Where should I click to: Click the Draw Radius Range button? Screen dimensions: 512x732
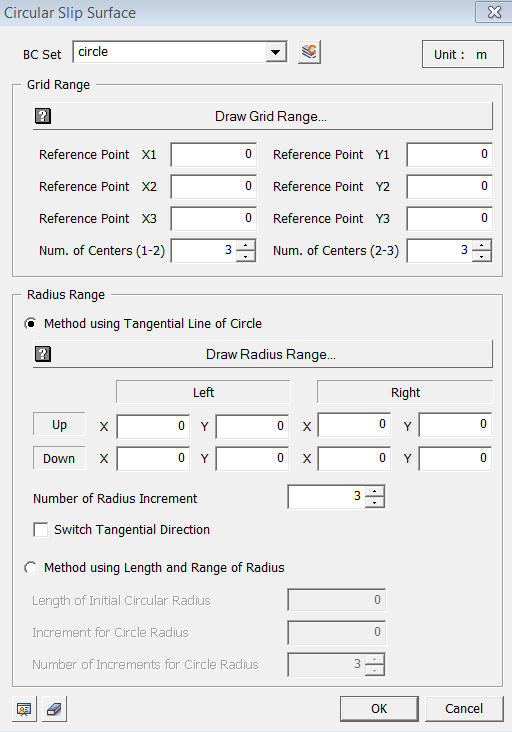click(263, 354)
